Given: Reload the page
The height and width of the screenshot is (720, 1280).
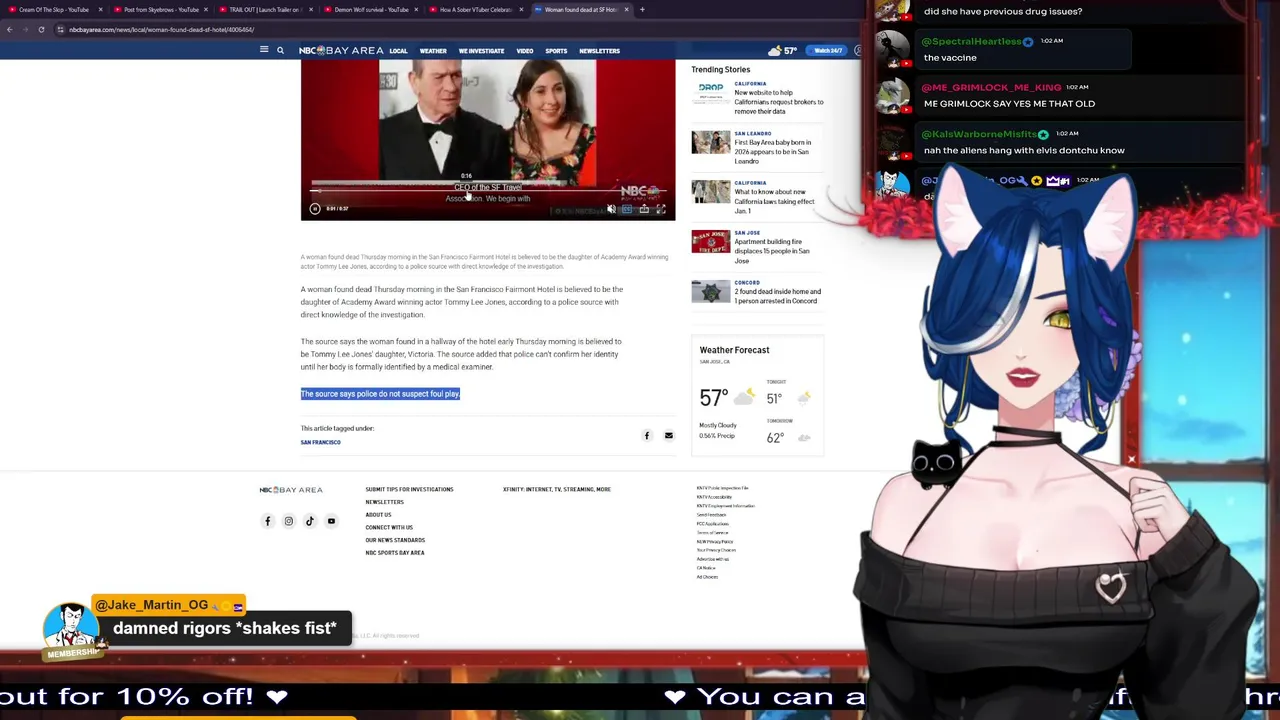Looking at the screenshot, I should [x=41, y=29].
